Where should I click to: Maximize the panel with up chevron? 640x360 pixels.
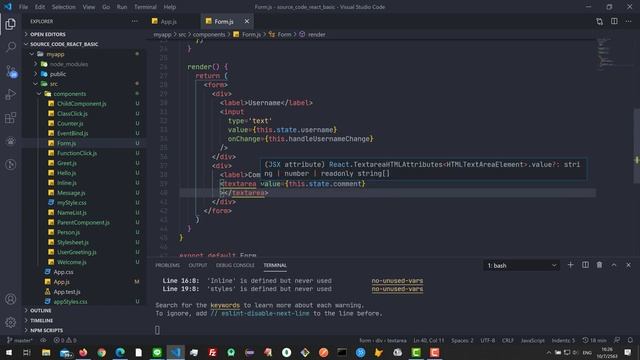point(614,265)
